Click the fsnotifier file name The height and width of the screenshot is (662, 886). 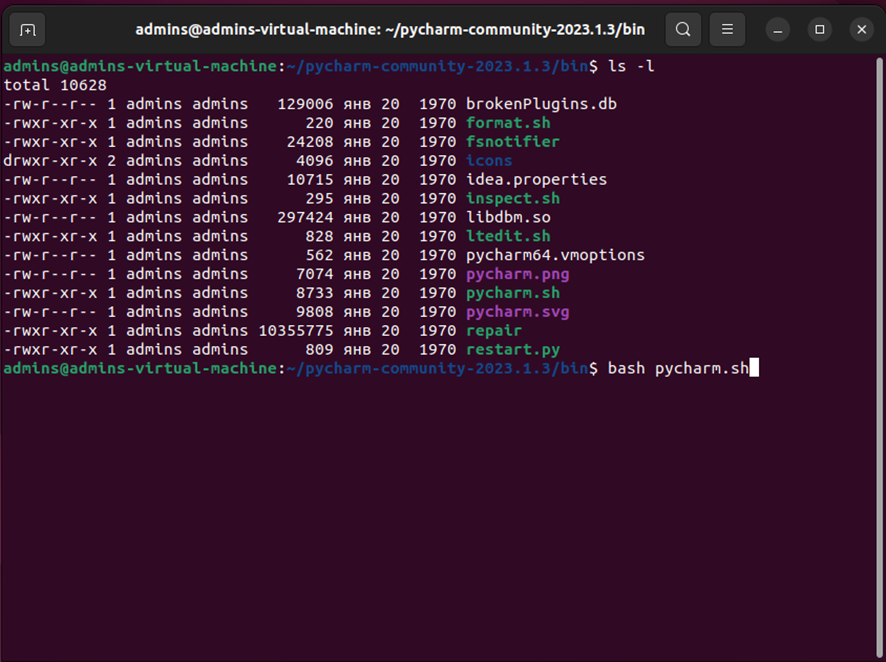[x=513, y=142]
